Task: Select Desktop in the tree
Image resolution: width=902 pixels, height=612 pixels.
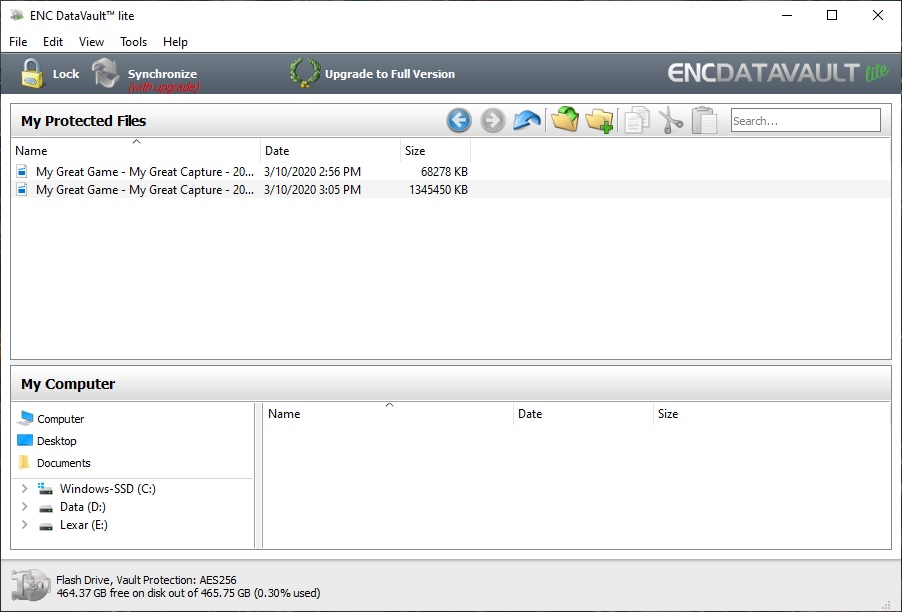Action: tap(56, 441)
